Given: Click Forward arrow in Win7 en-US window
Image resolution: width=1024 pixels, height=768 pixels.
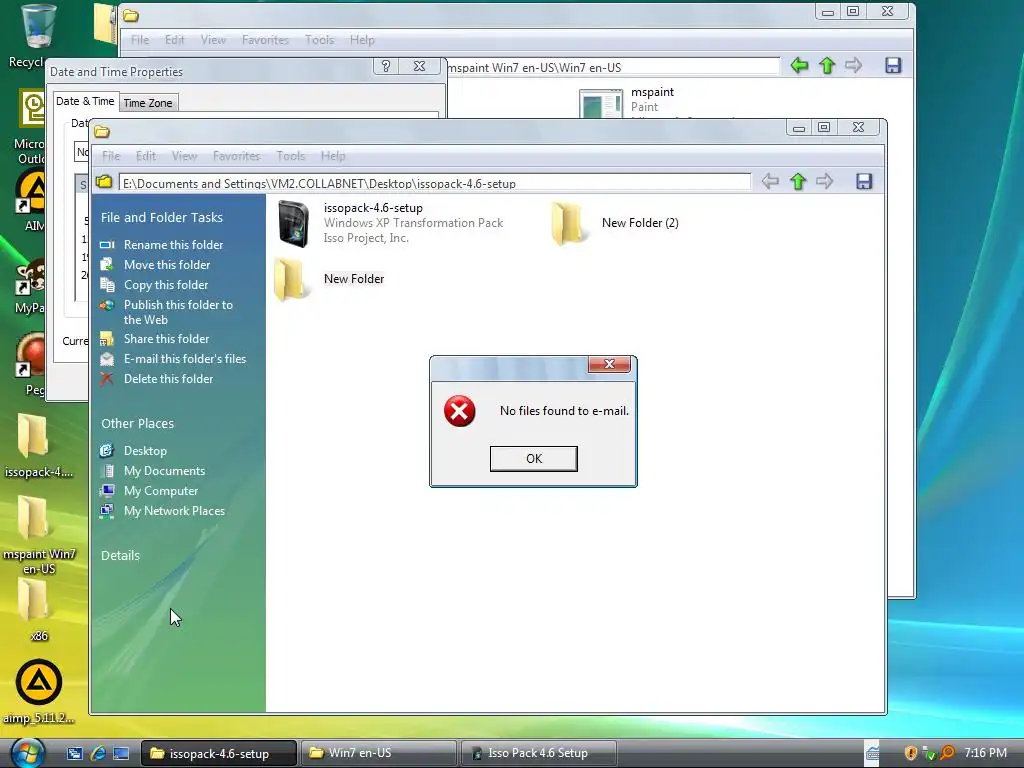Looking at the screenshot, I should [854, 65].
